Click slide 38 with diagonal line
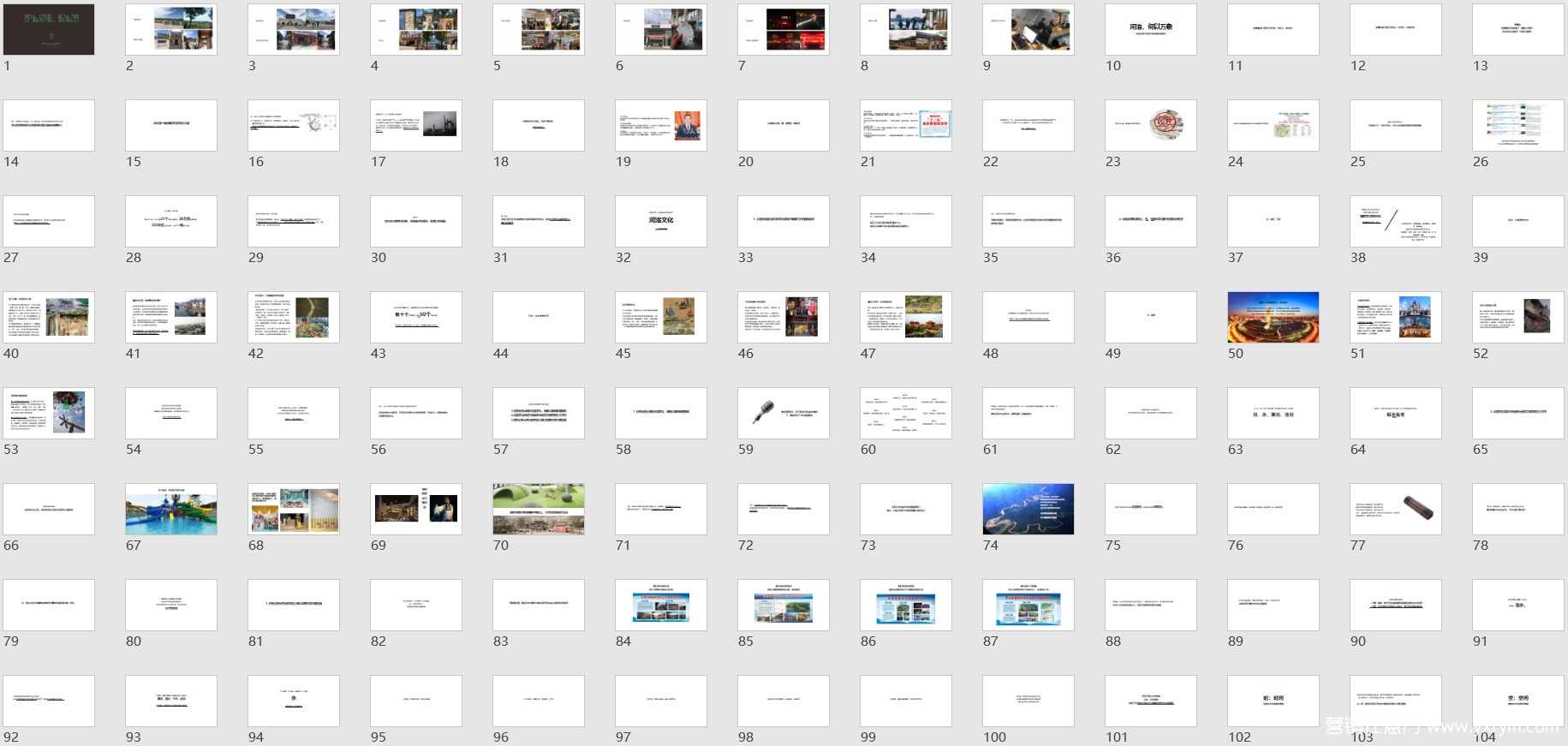This screenshot has height=746, width=1568. [1396, 221]
